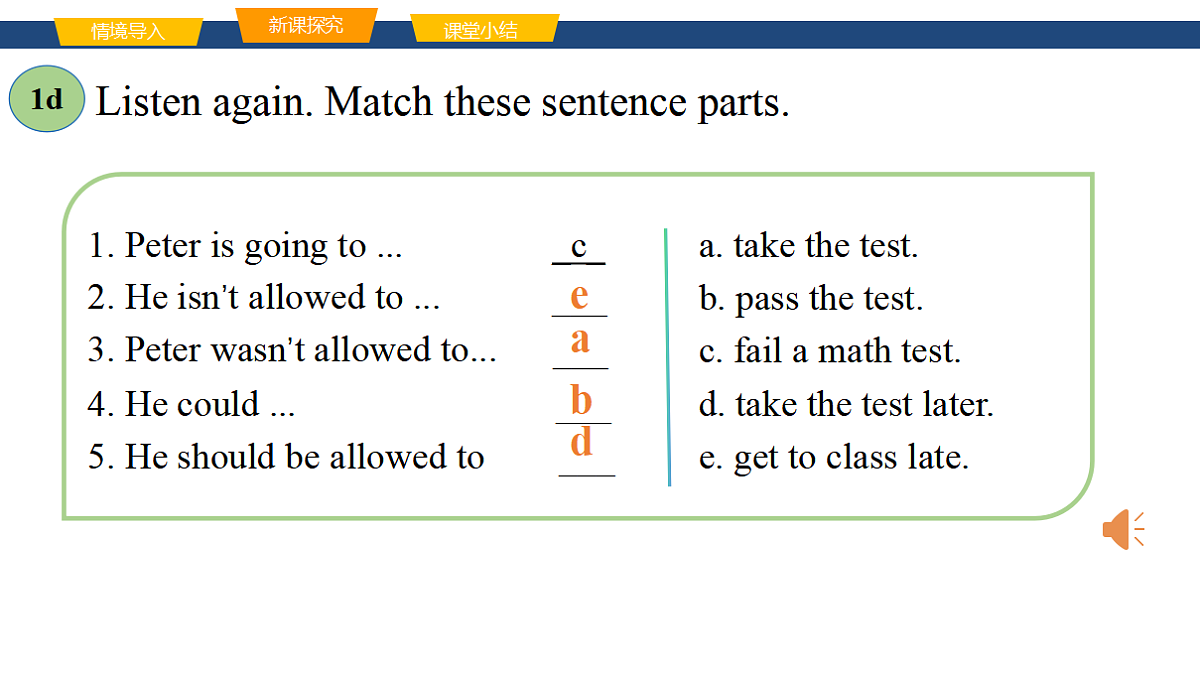Click option 'd. take the test later.'
The height and width of the screenshot is (675, 1200).
(x=846, y=405)
